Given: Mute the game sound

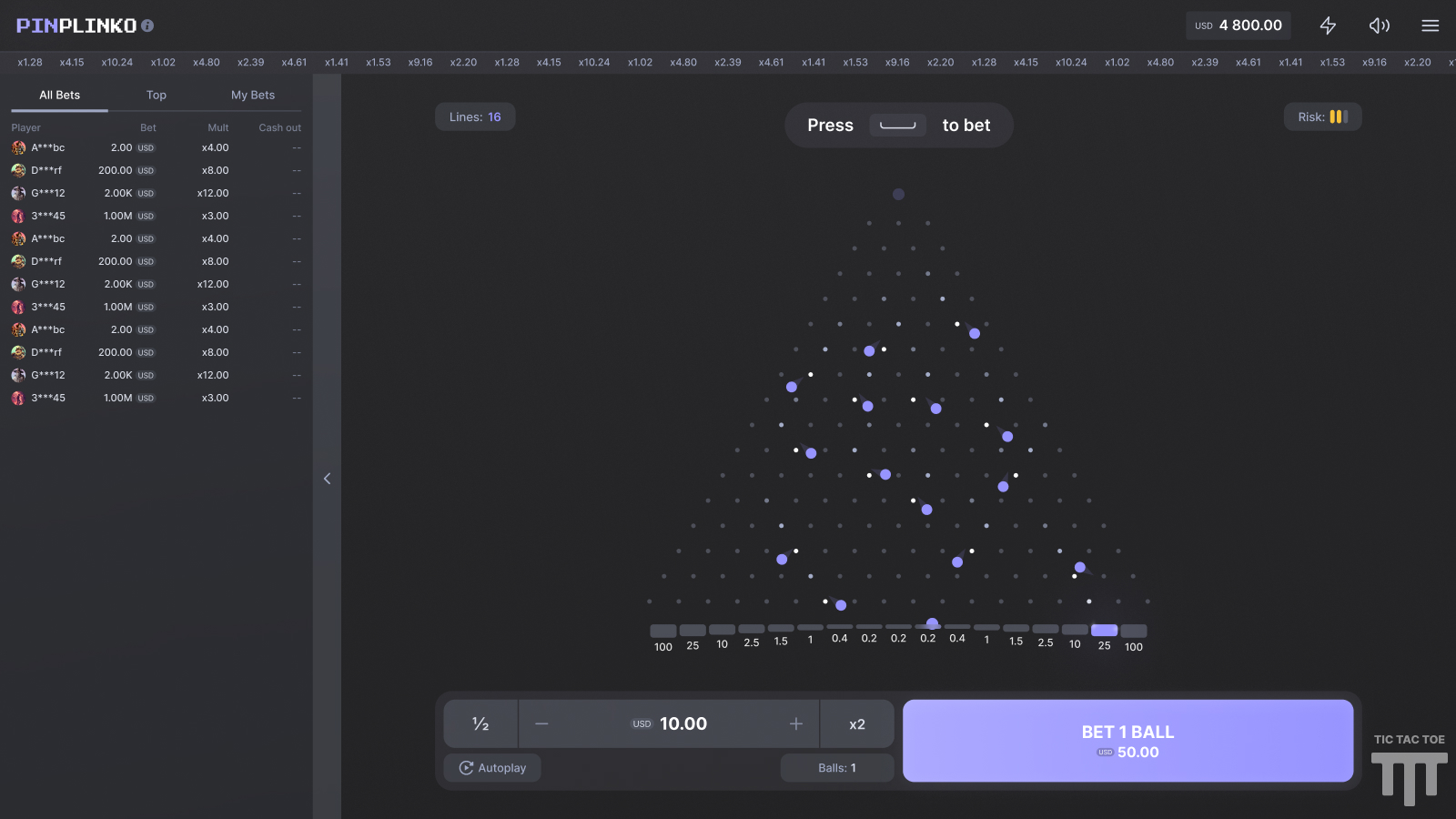Looking at the screenshot, I should [x=1379, y=25].
